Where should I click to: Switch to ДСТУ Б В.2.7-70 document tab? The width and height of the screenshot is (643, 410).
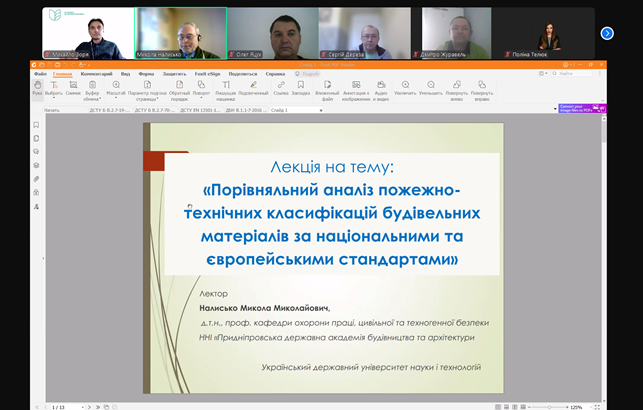[x=155, y=110]
